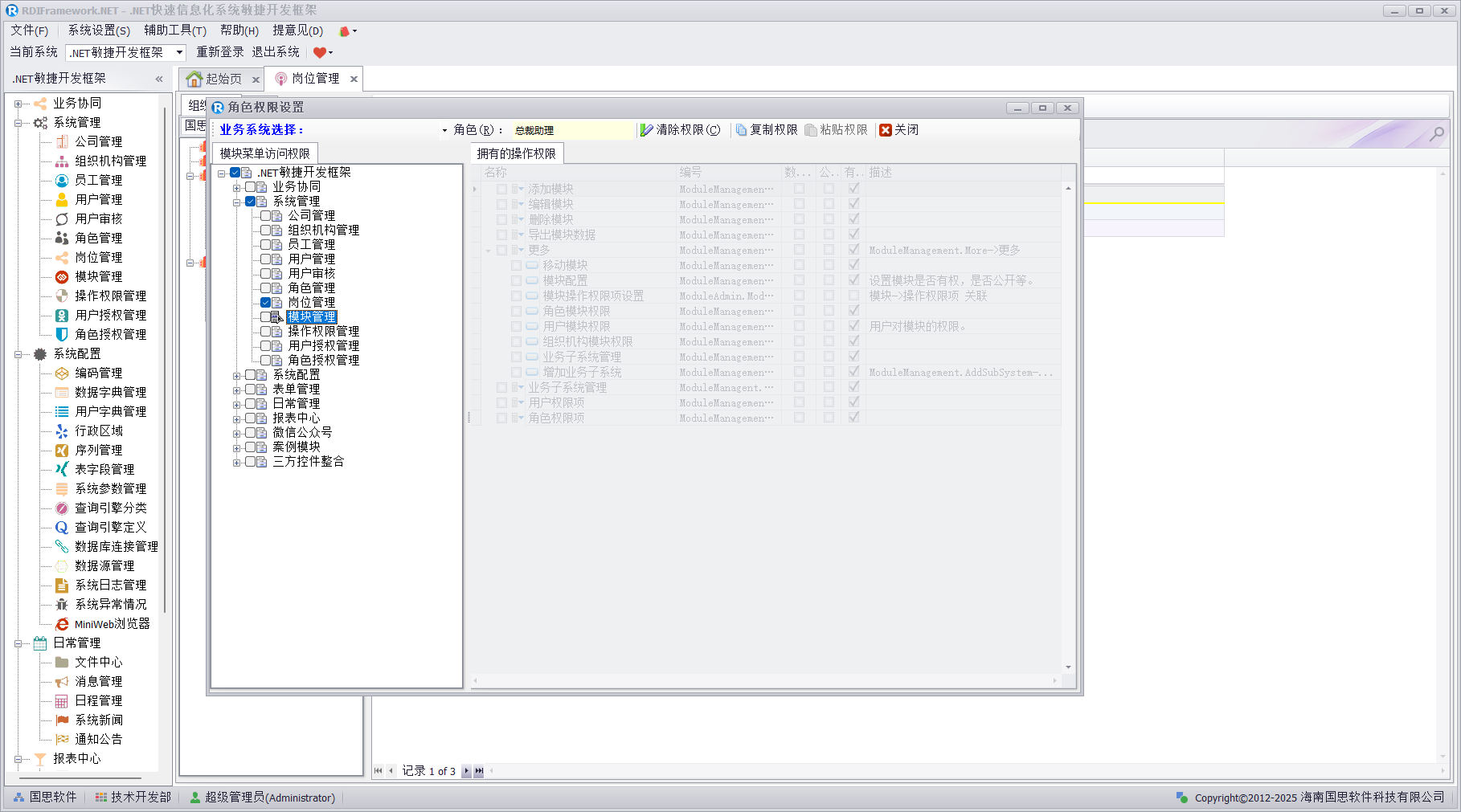Click the 角色 input field showing 总裁助理

coord(572,130)
